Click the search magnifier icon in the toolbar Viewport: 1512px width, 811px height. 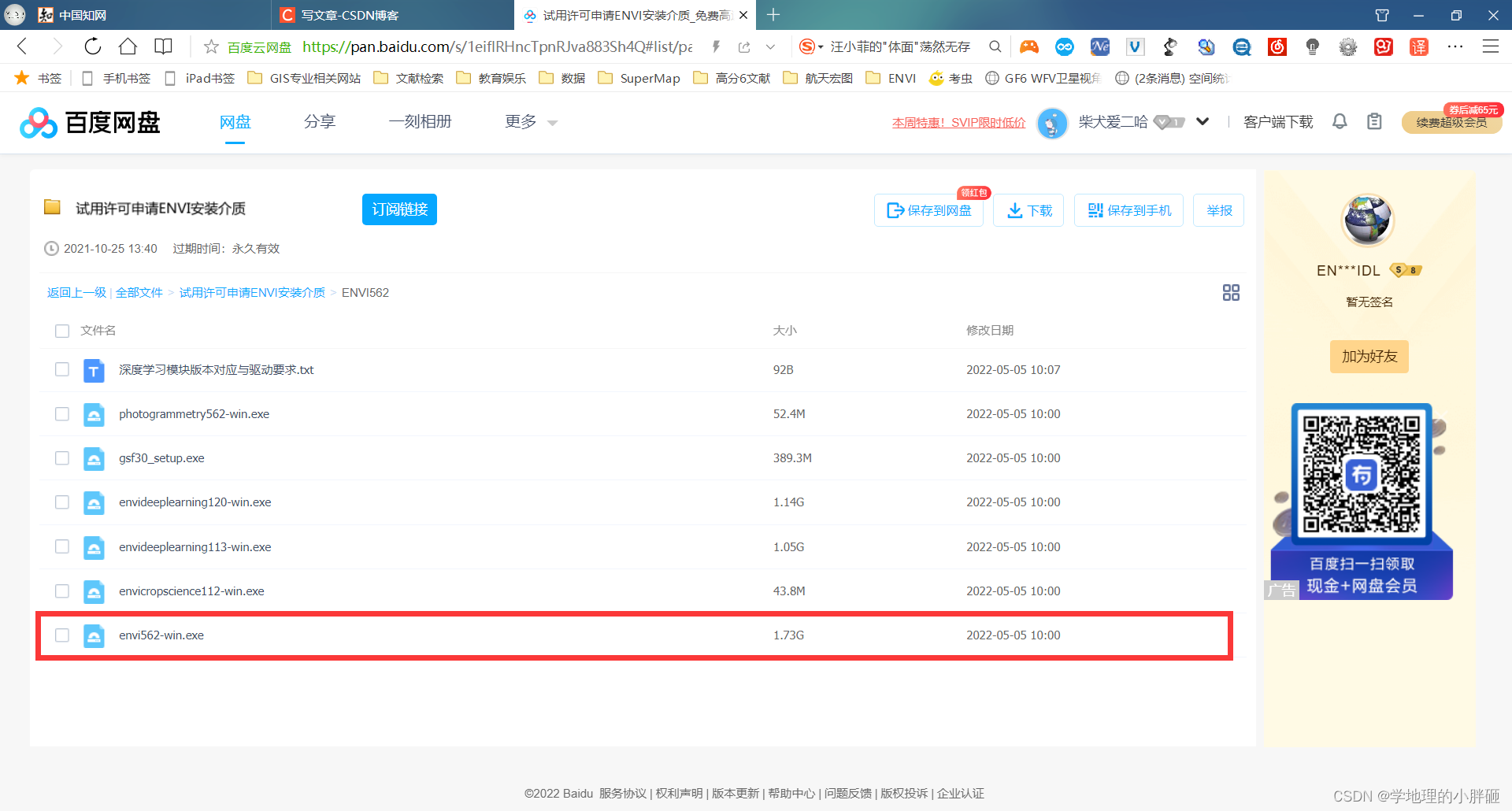tap(995, 46)
